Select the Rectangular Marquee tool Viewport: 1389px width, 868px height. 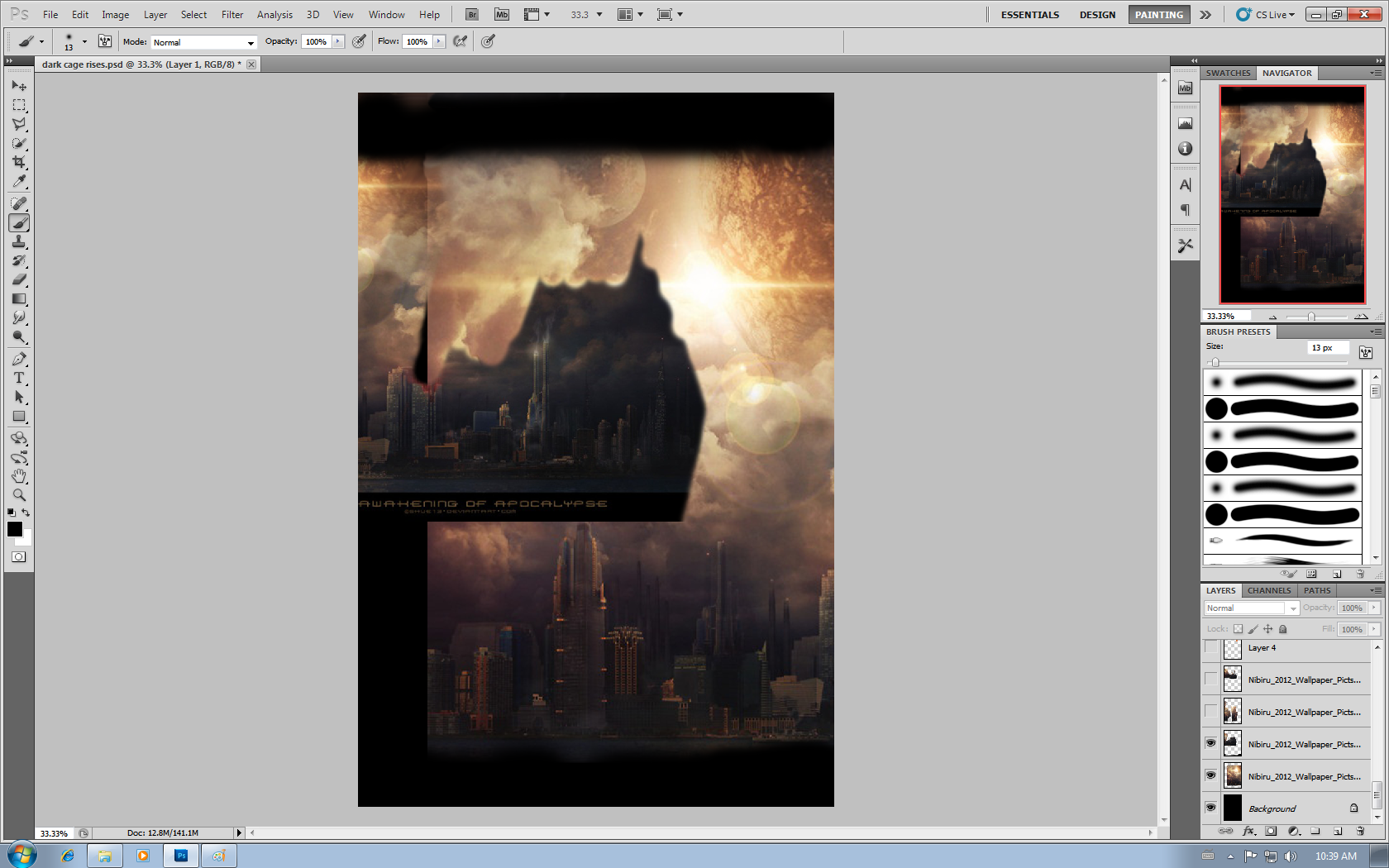pos(19,105)
